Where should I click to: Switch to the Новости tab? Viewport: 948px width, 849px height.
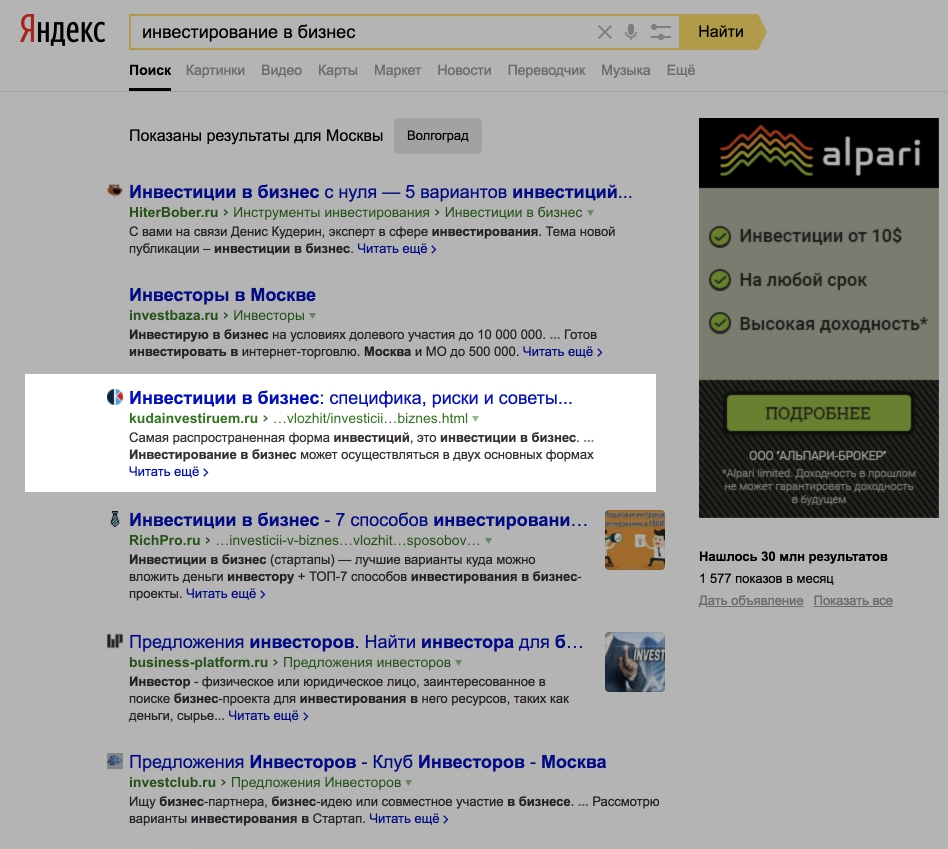pos(464,70)
